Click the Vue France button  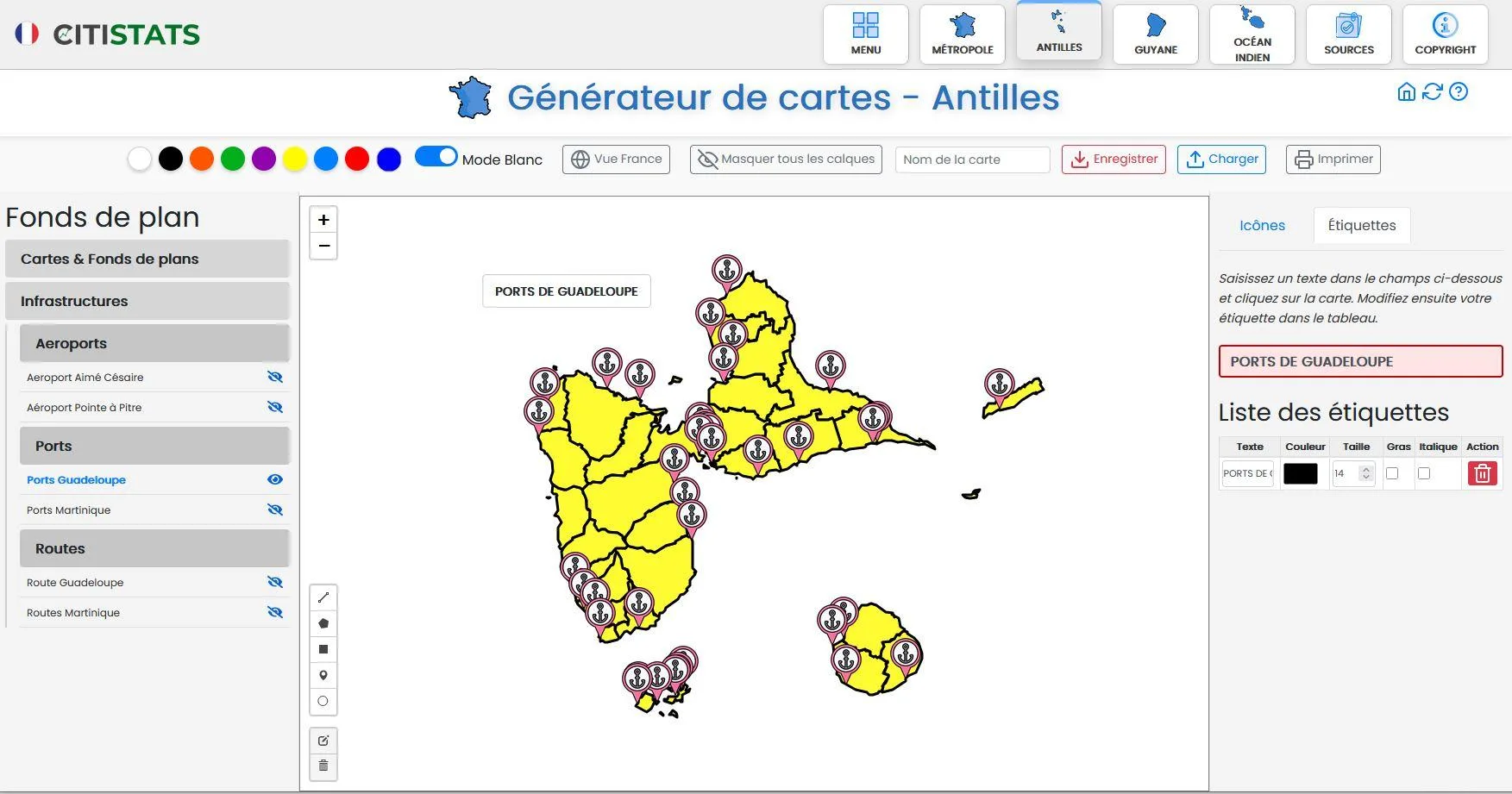click(616, 159)
